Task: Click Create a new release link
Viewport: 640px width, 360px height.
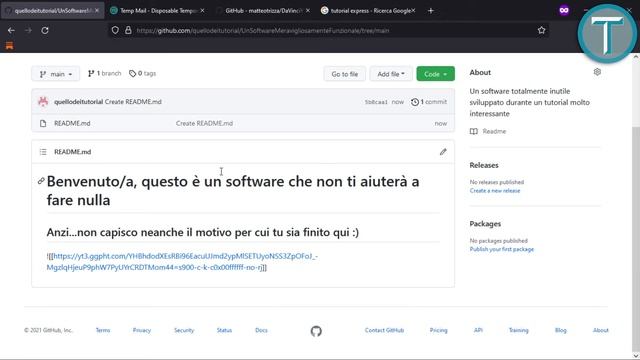Action: click(x=495, y=191)
